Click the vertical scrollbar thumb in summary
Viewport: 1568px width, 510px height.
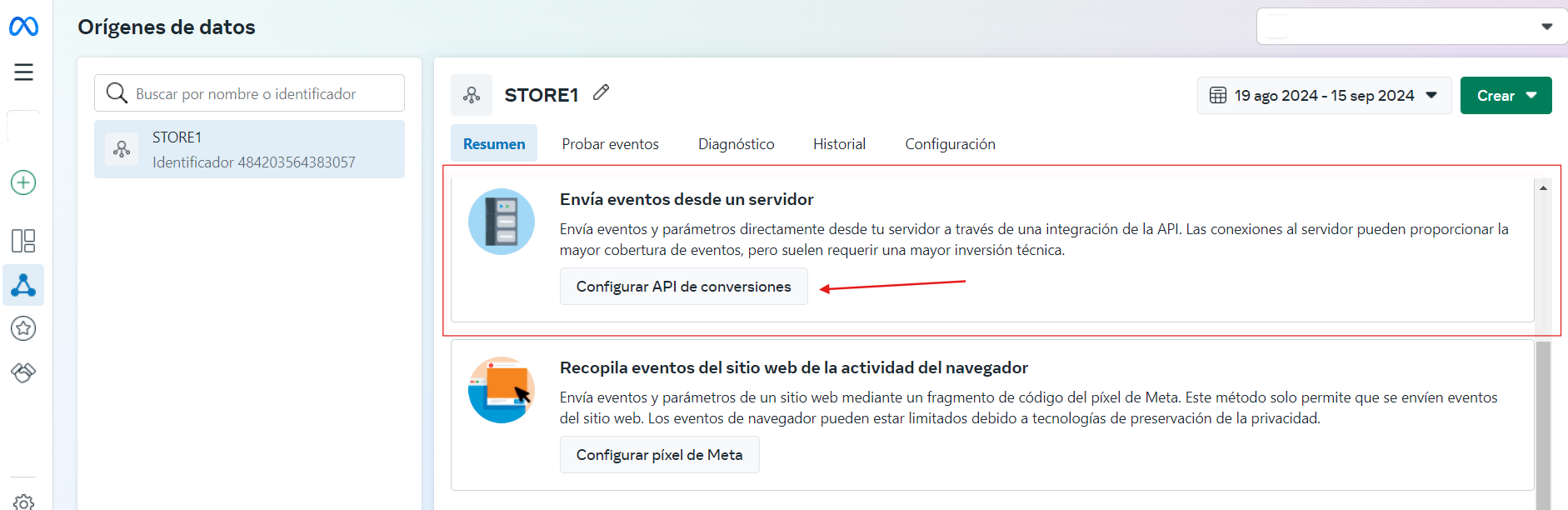[x=1543, y=425]
